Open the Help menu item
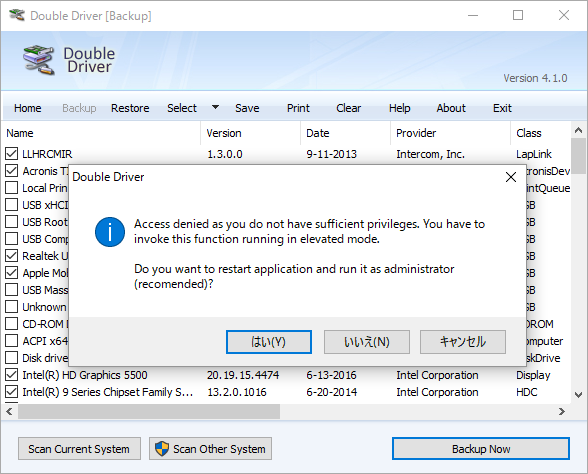Screen dimensions: 588x474 pos(399,108)
